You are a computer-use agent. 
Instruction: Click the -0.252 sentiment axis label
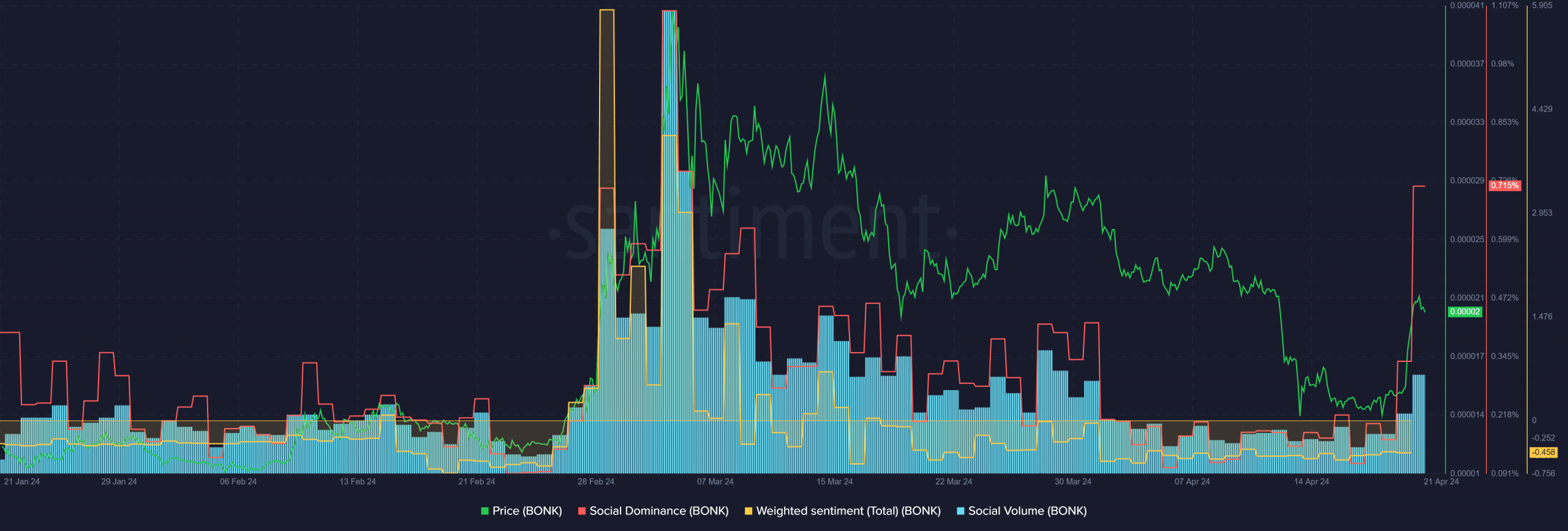coord(1543,439)
